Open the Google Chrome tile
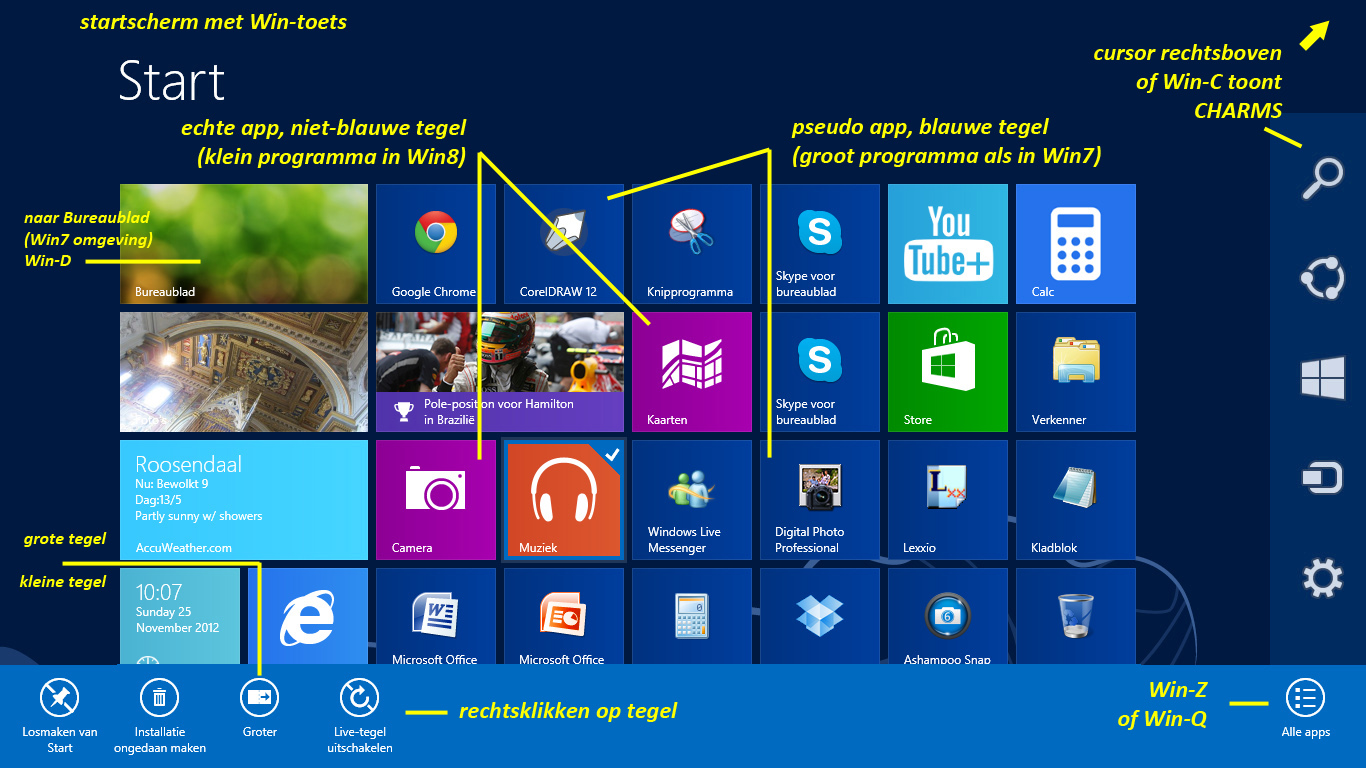The height and width of the screenshot is (768, 1366). 435,244
